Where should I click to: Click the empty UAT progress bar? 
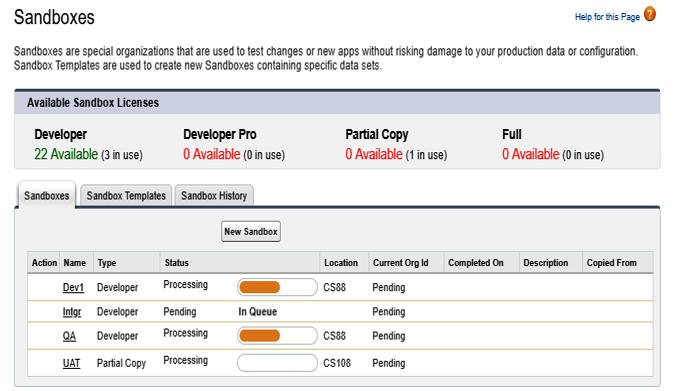[x=277, y=363]
